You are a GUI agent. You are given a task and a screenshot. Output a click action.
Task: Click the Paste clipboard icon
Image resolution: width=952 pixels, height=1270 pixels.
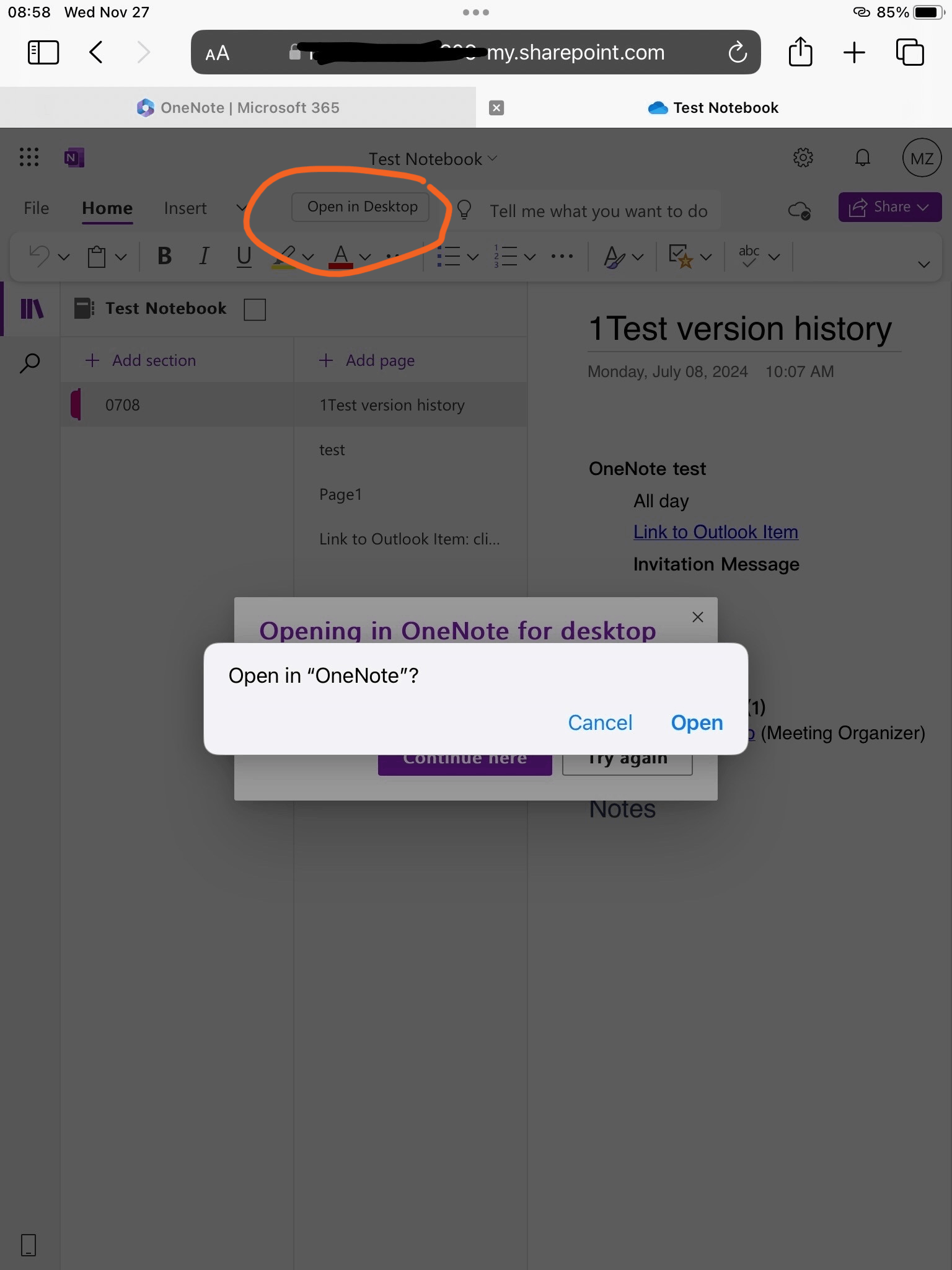click(x=97, y=256)
